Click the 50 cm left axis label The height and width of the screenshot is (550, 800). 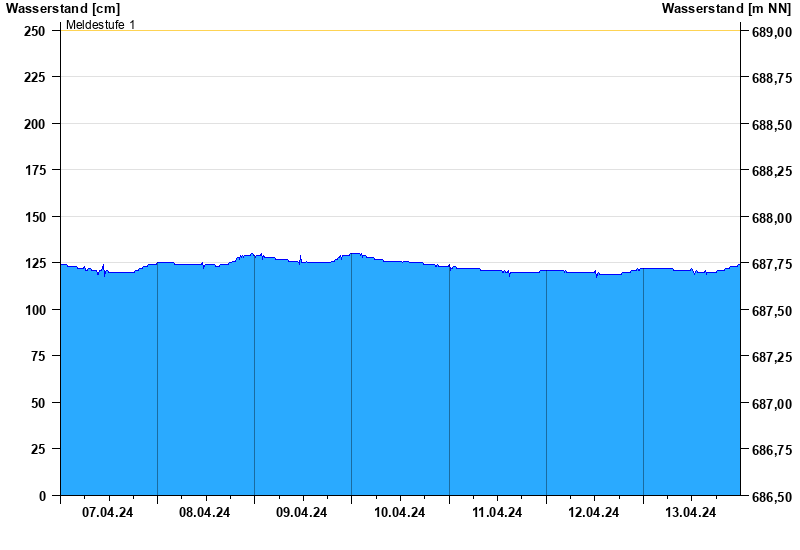click(x=39, y=403)
